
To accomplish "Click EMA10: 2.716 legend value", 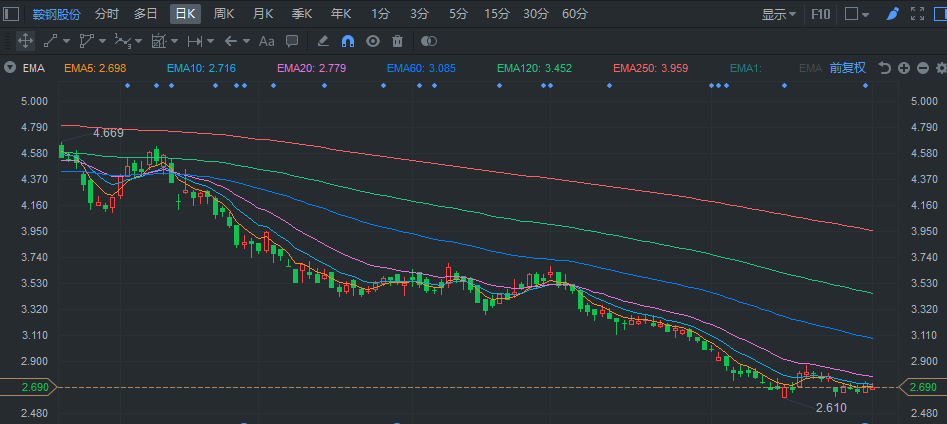I will pos(201,68).
